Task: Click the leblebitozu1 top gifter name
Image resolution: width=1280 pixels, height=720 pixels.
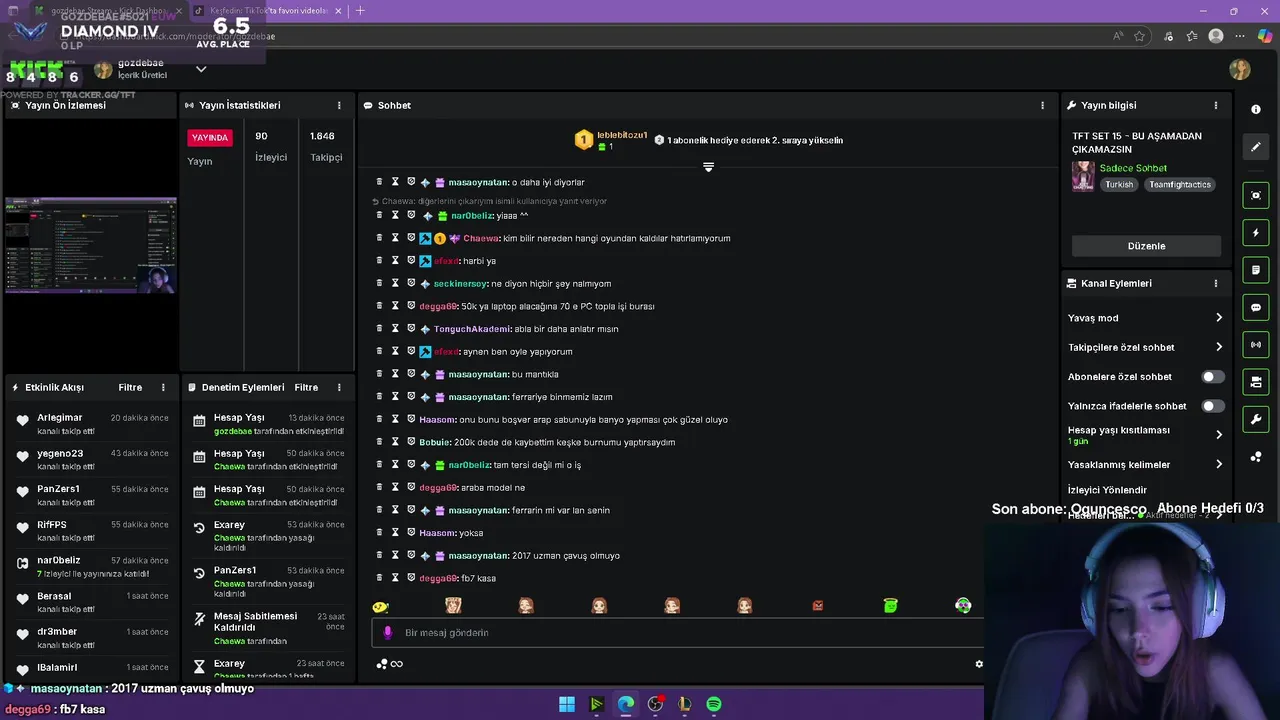Action: click(x=622, y=135)
